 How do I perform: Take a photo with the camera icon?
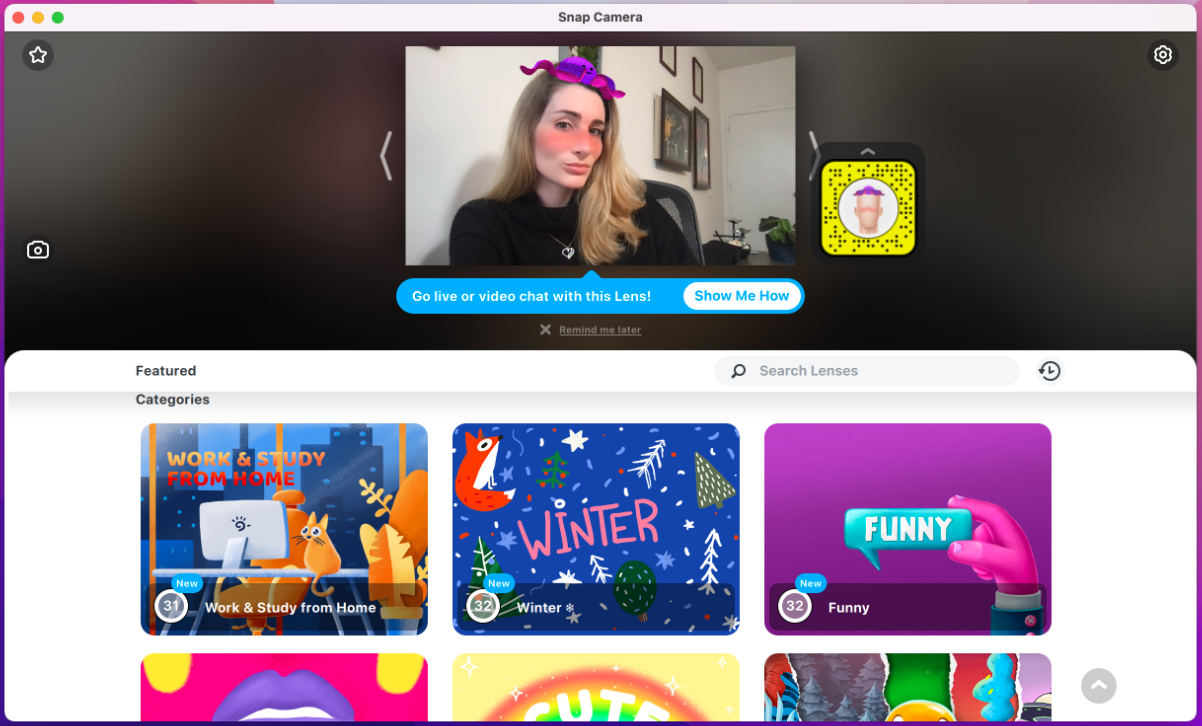coord(38,249)
